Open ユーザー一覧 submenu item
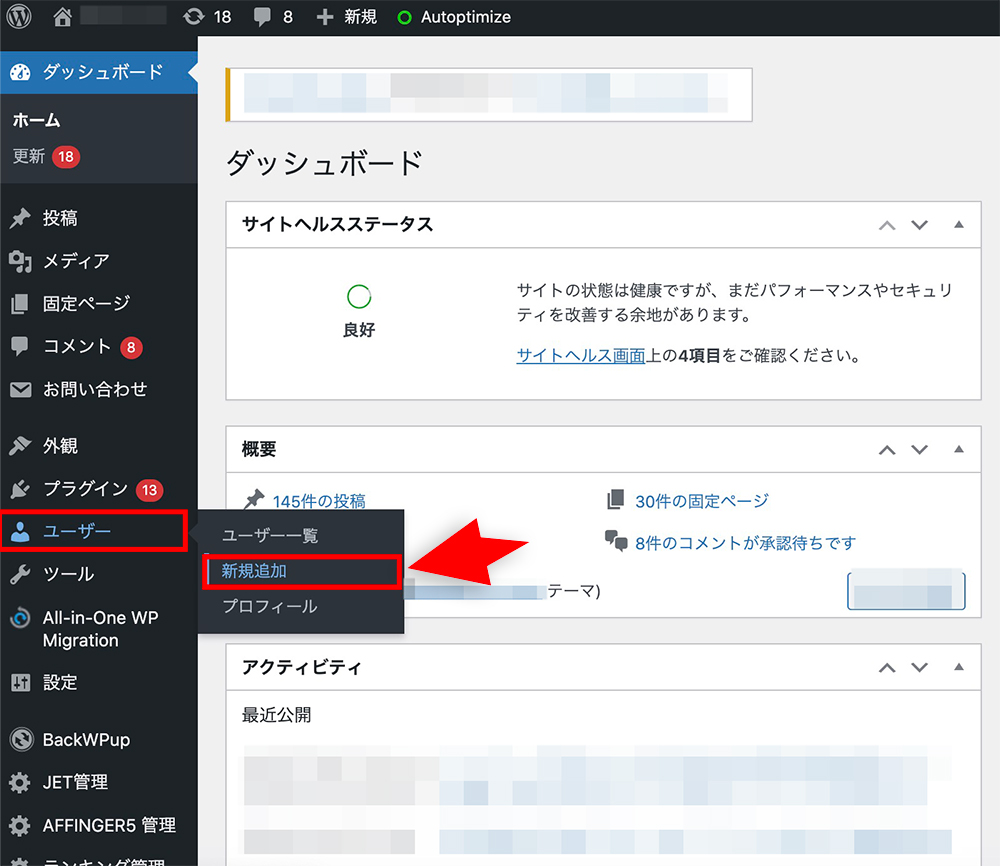 click(270, 536)
